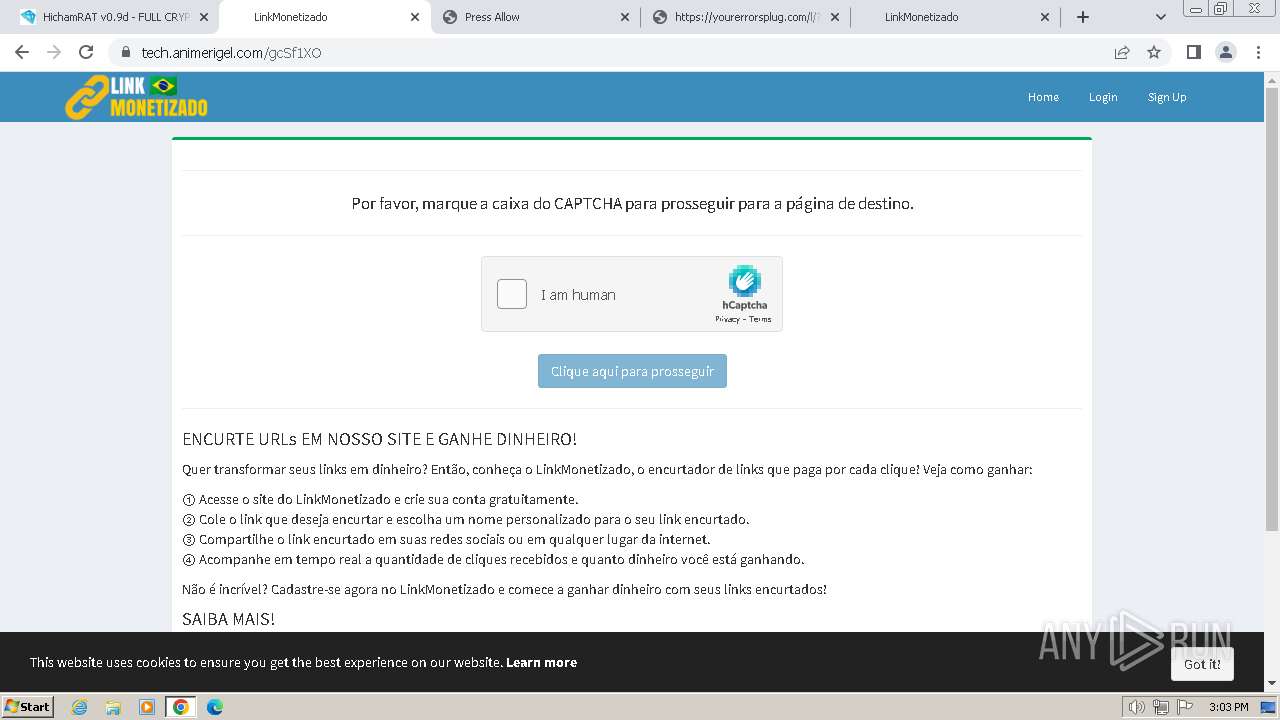This screenshot has width=1280, height=720.
Task: Open Sign Up in site navigation
Action: (1167, 97)
